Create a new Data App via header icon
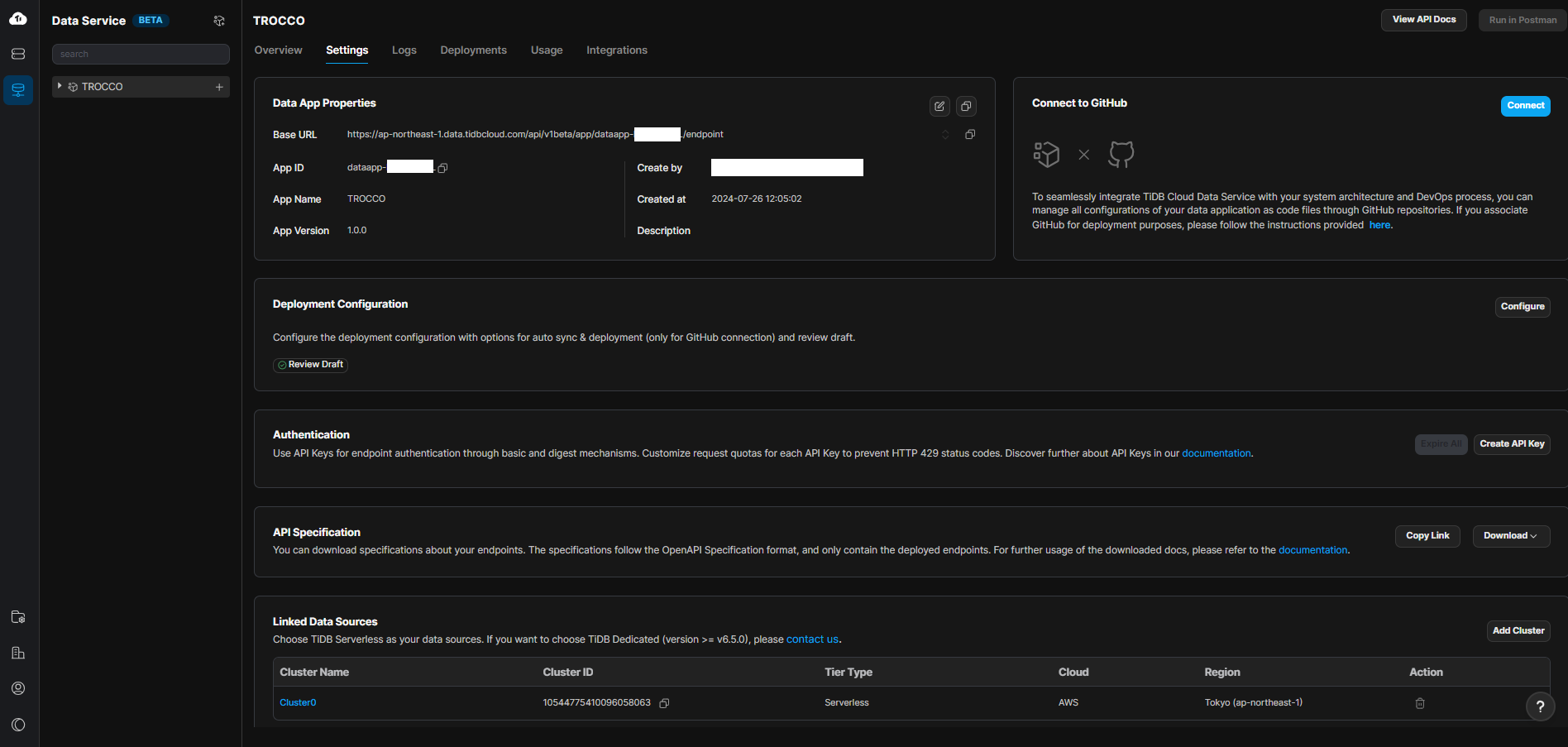This screenshot has width=1568, height=747. [x=219, y=21]
